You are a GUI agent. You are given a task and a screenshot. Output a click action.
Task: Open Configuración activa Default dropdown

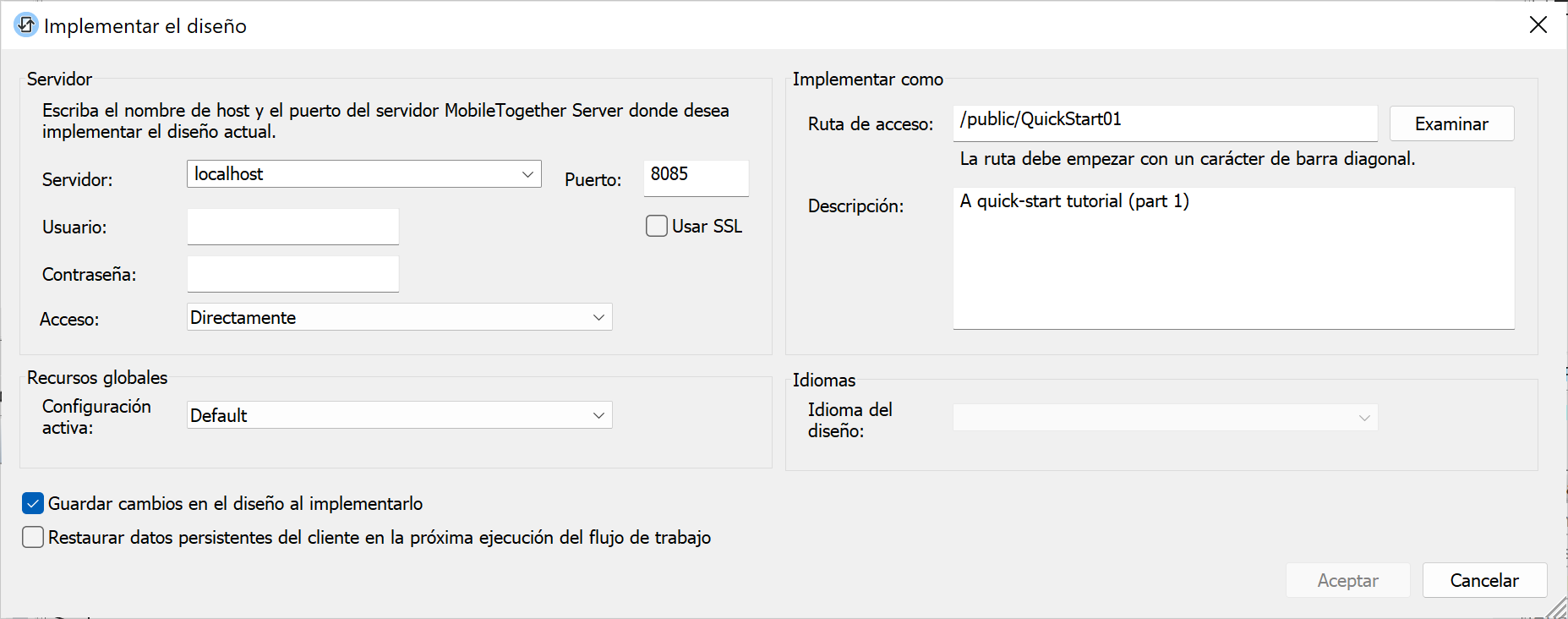click(x=598, y=415)
